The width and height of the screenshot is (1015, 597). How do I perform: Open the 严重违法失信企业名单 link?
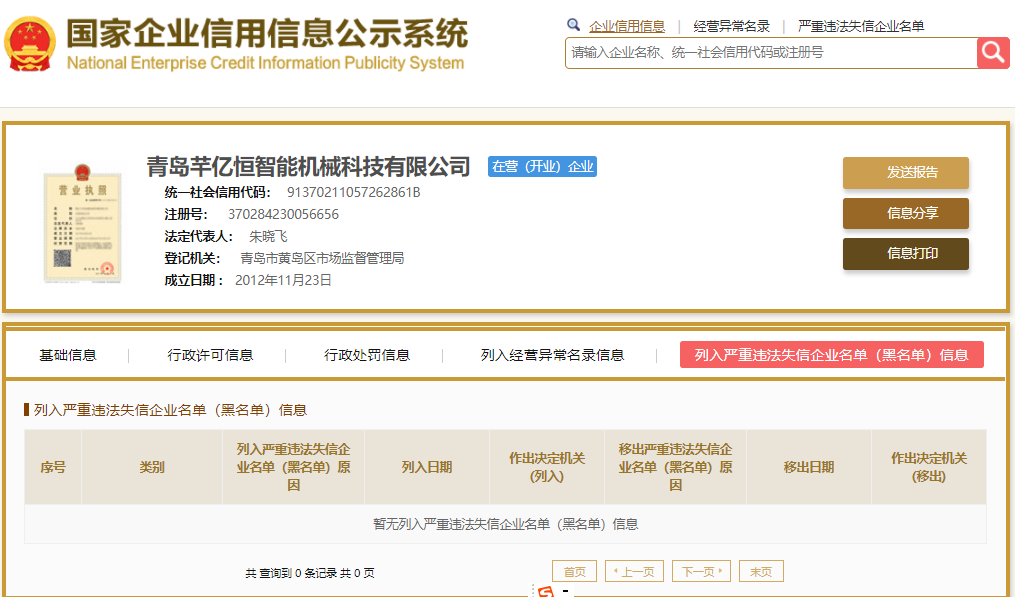click(861, 26)
